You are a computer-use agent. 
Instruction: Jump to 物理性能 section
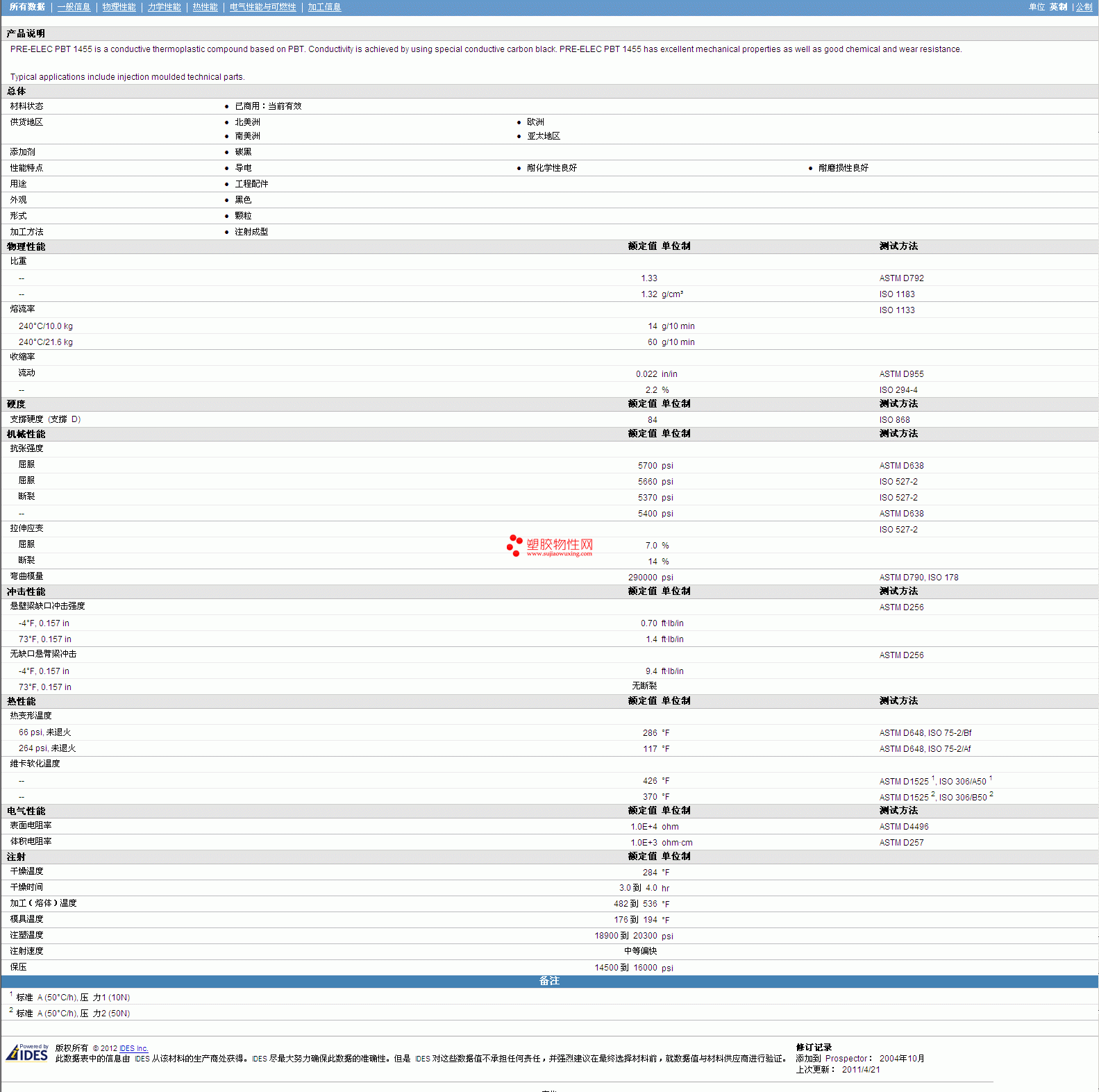119,7
